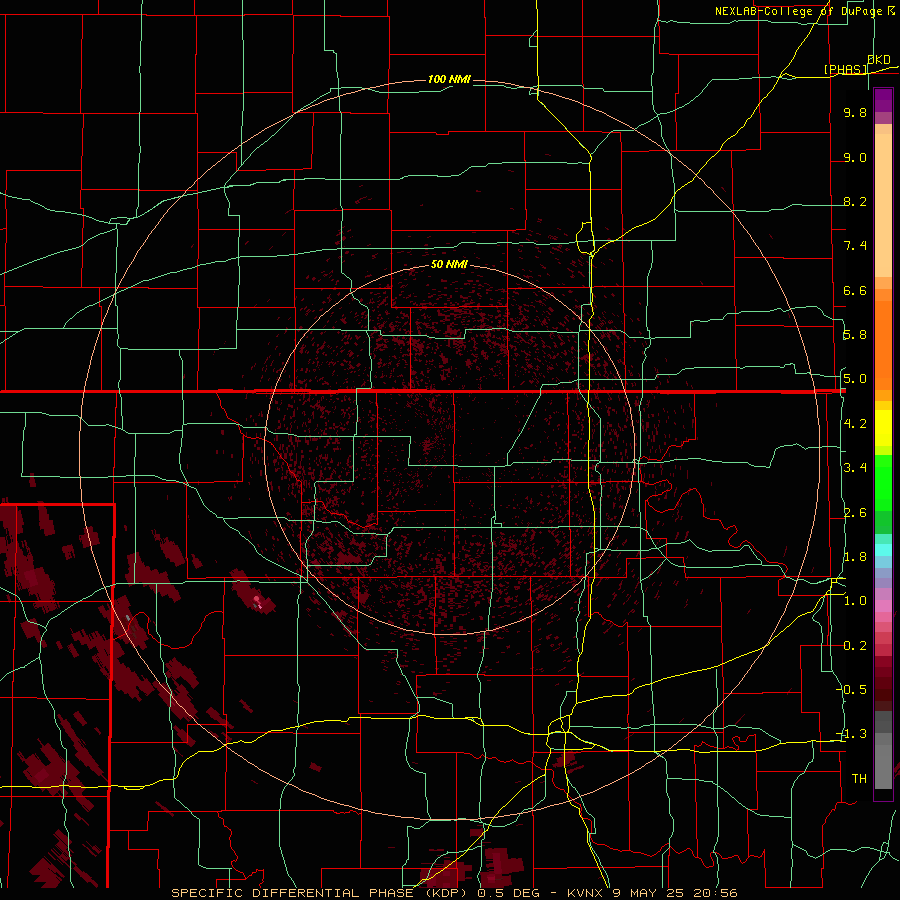900x900 pixels.
Task: Pick the yellow band on the color bar
Action: 883,428
